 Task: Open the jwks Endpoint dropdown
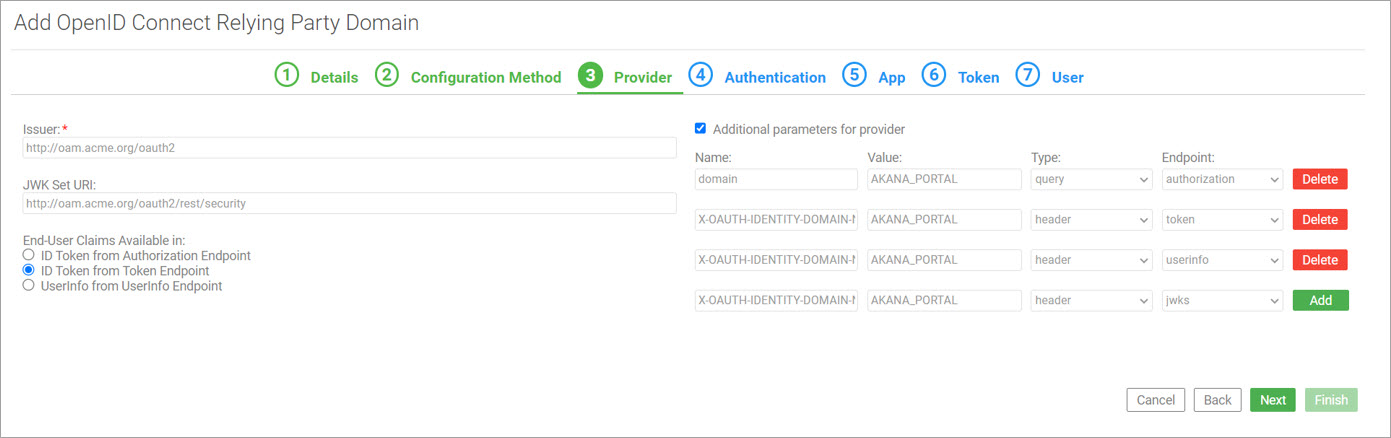pyautogui.click(x=1222, y=300)
